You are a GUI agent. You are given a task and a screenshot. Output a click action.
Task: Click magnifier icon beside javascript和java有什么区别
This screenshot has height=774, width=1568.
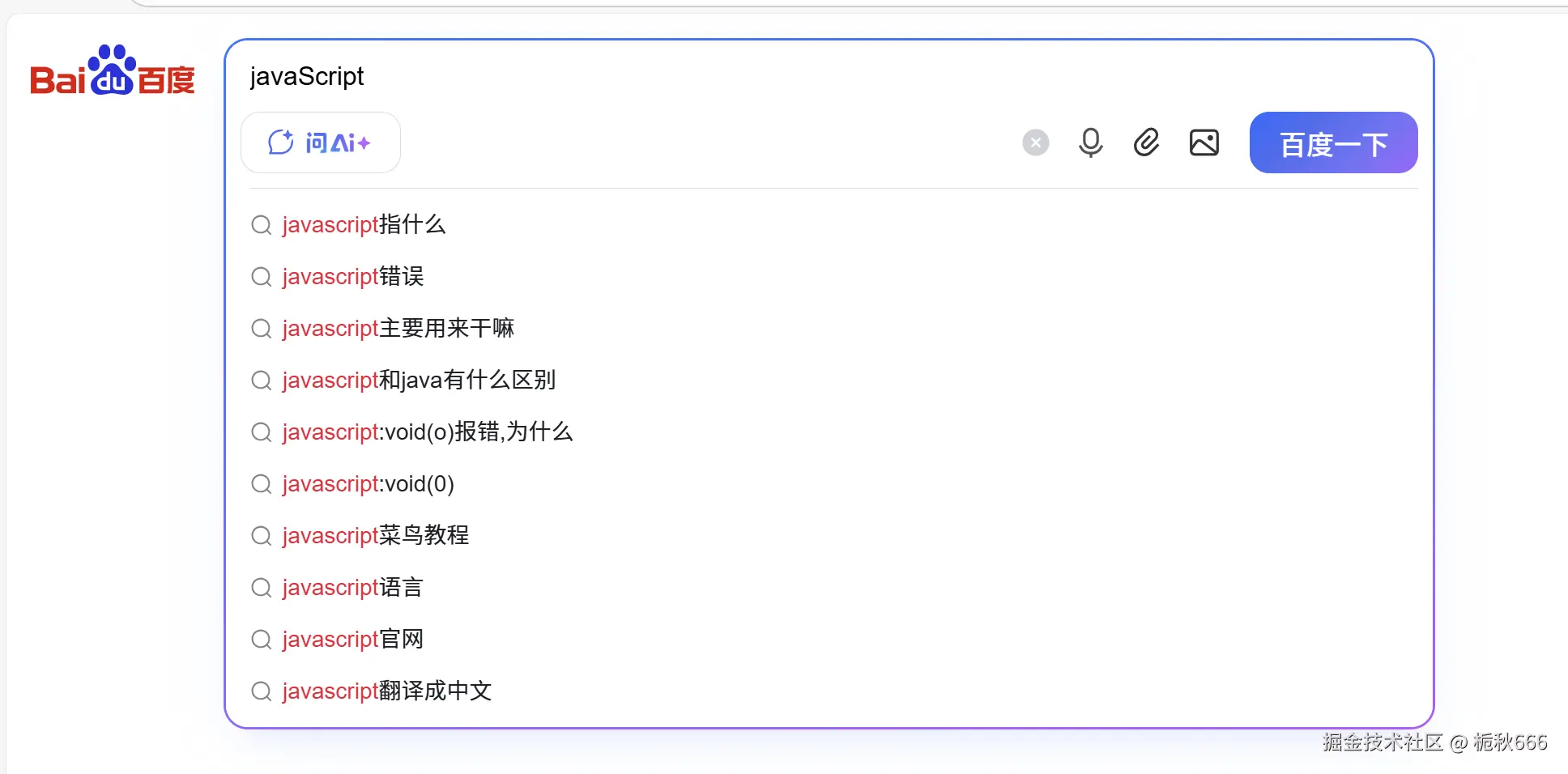click(x=261, y=381)
